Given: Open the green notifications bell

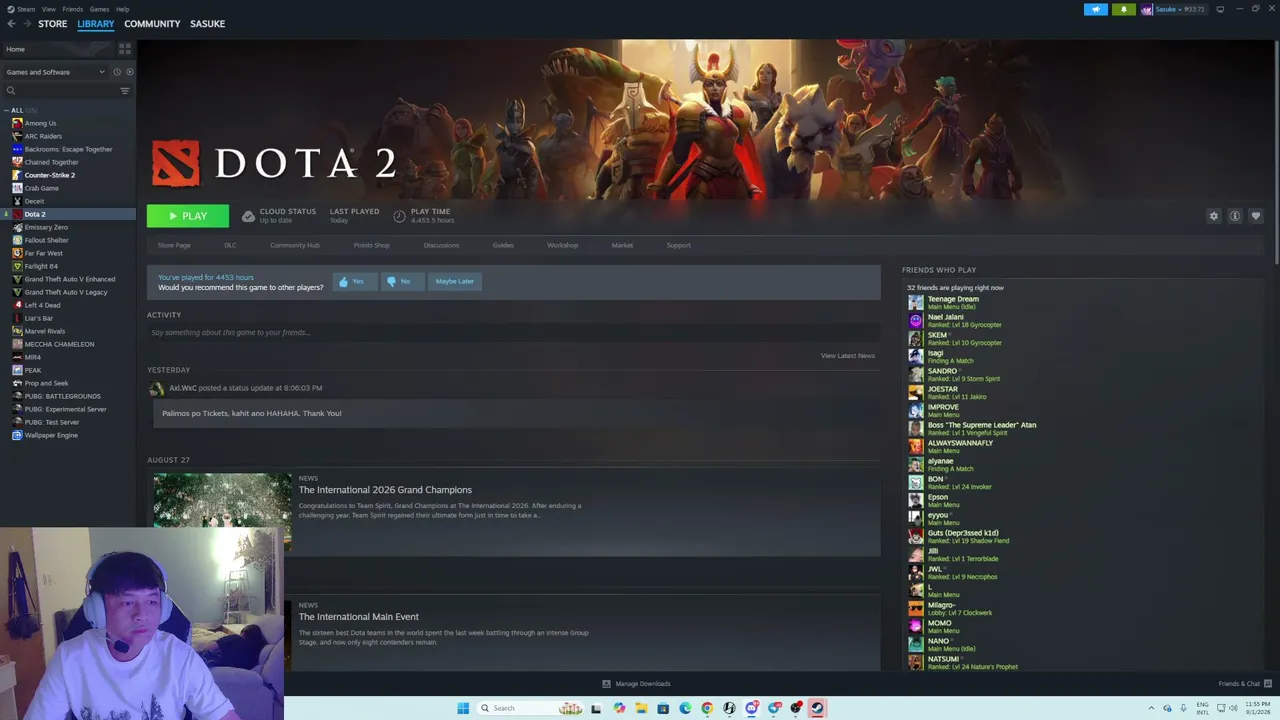Looking at the screenshot, I should (1123, 9).
